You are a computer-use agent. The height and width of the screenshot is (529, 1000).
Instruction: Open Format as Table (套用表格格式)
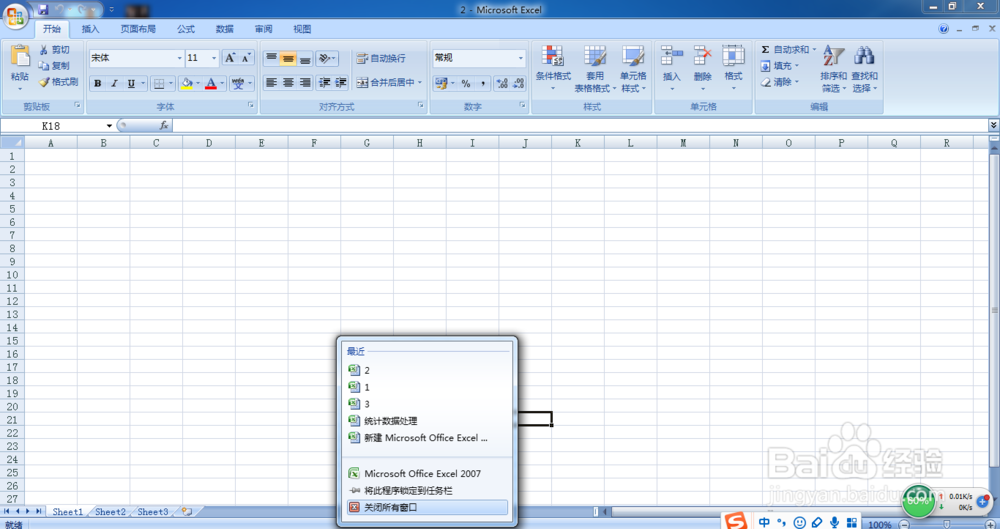tap(594, 68)
